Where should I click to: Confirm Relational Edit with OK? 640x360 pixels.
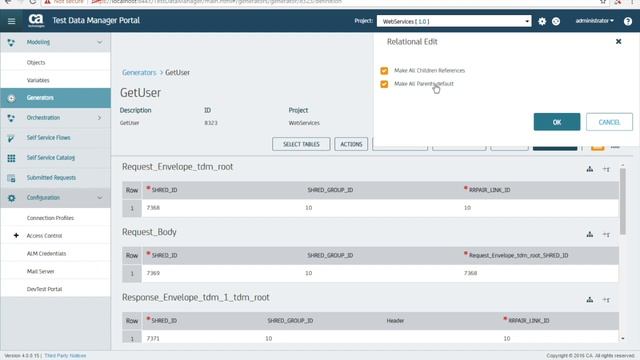tap(557, 122)
